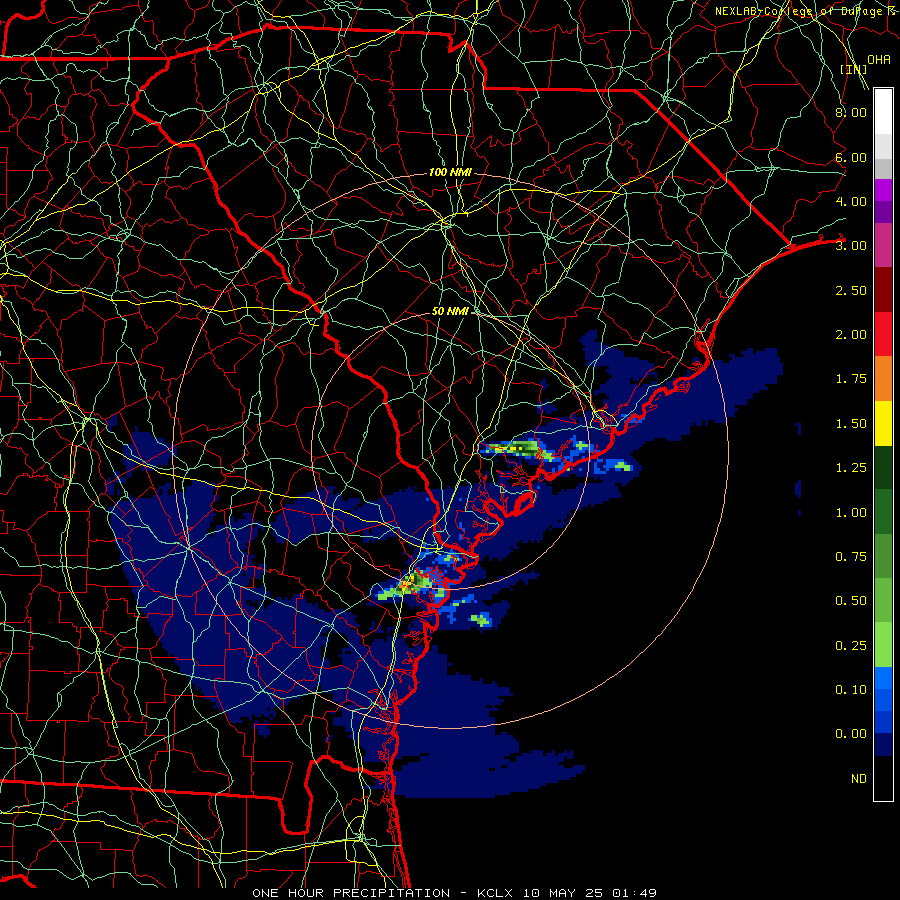Click the '2.00' legend value
Viewport: 900px width, 900px height.
851,335
